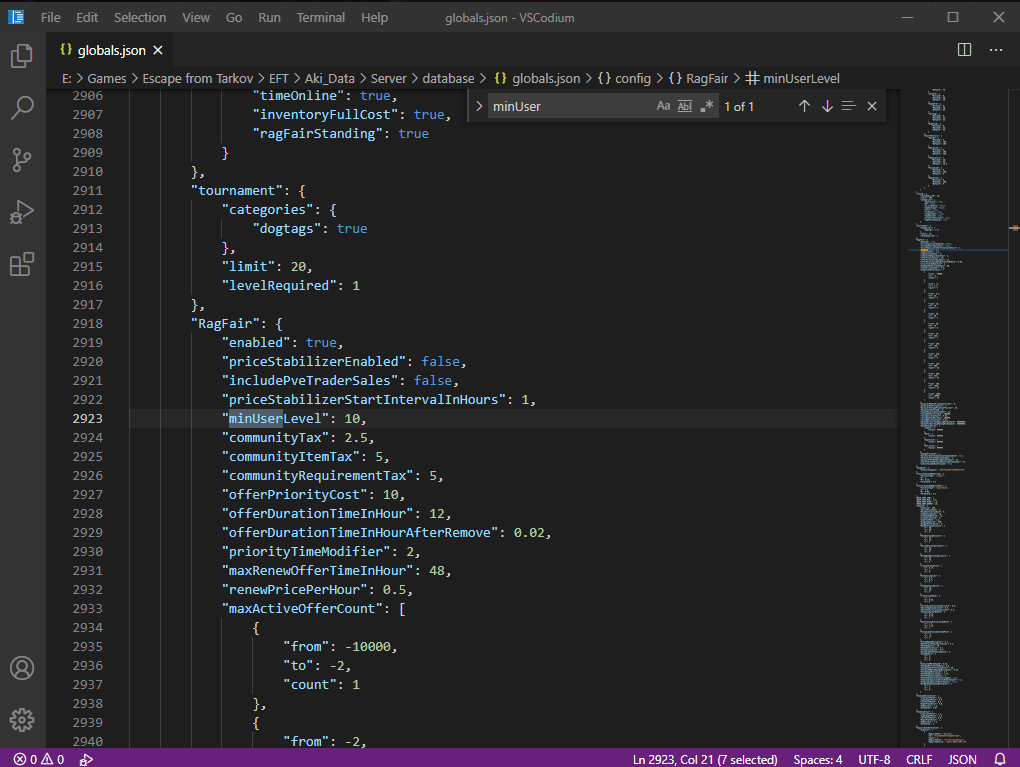The image size is (1020, 767).
Task: Click Escape from Tarkov breadcrumb
Action: coord(198,79)
